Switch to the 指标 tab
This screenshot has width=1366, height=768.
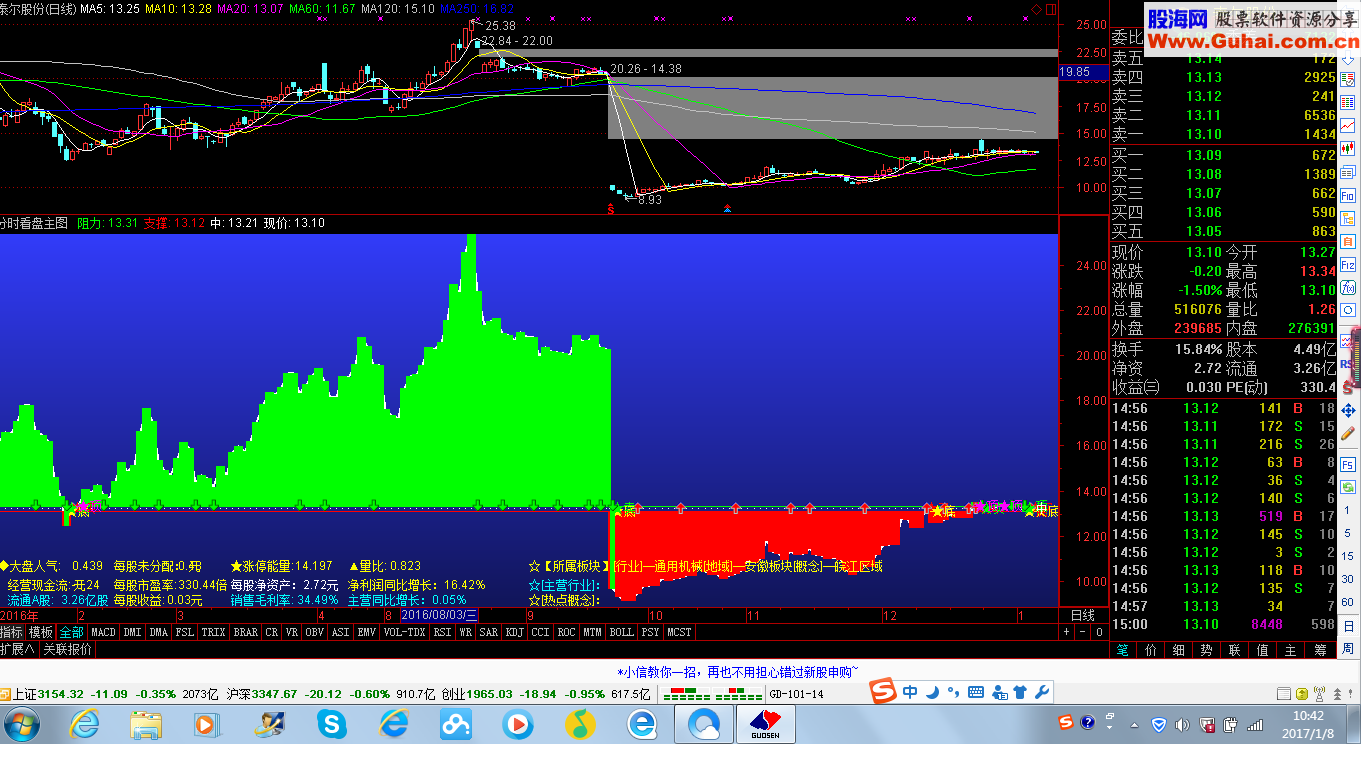[12, 632]
